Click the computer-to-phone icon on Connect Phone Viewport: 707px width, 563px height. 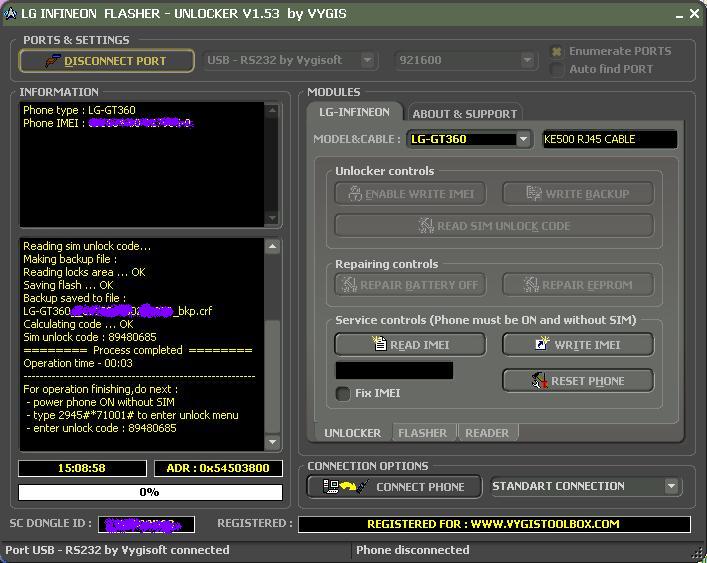346,486
